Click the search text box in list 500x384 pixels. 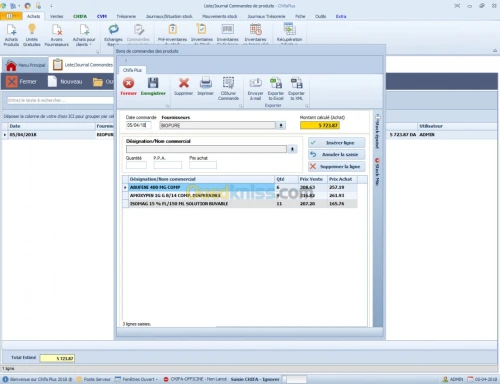coord(60,100)
